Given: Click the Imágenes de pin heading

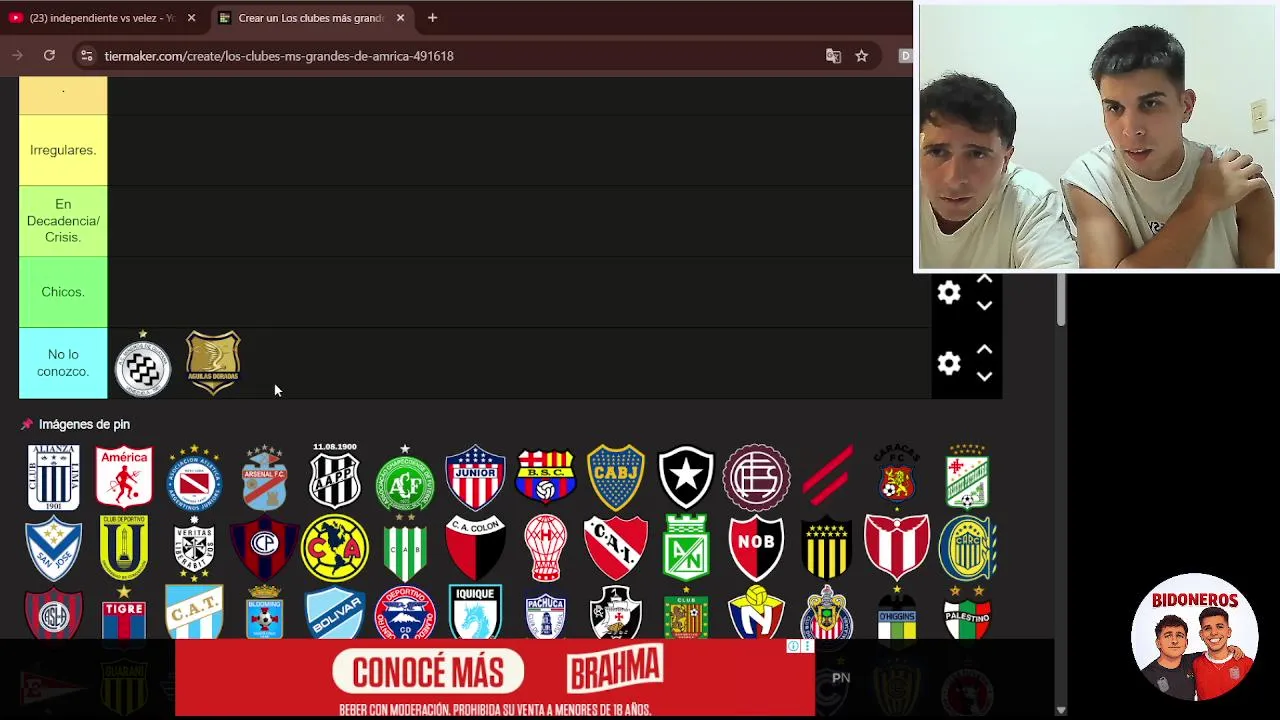Looking at the screenshot, I should pos(84,424).
